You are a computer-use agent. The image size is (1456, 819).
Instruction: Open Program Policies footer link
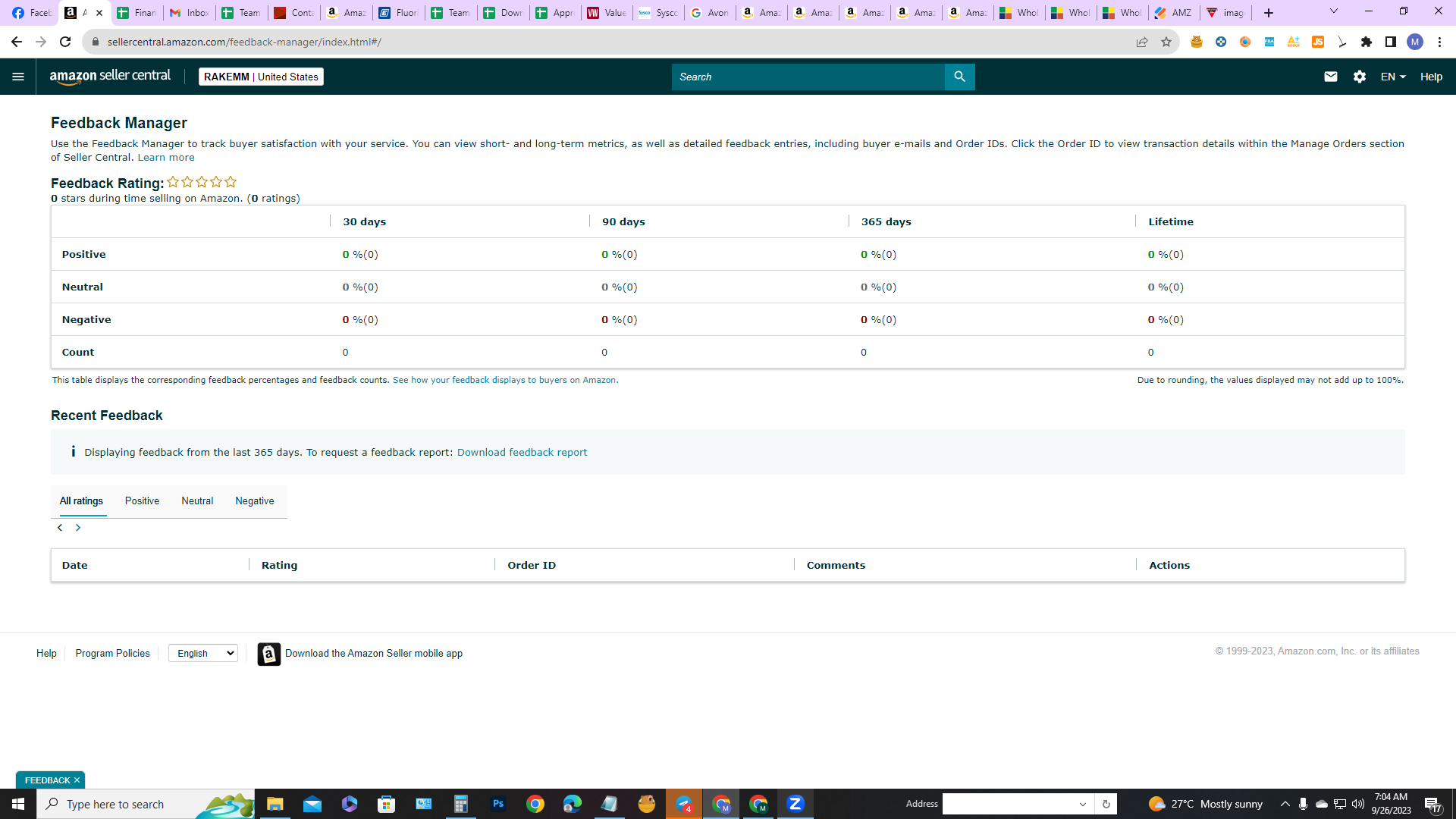point(113,654)
